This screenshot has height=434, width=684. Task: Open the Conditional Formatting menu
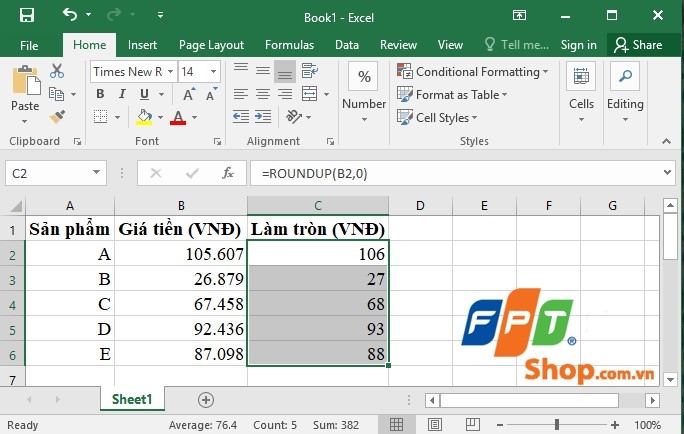(472, 72)
